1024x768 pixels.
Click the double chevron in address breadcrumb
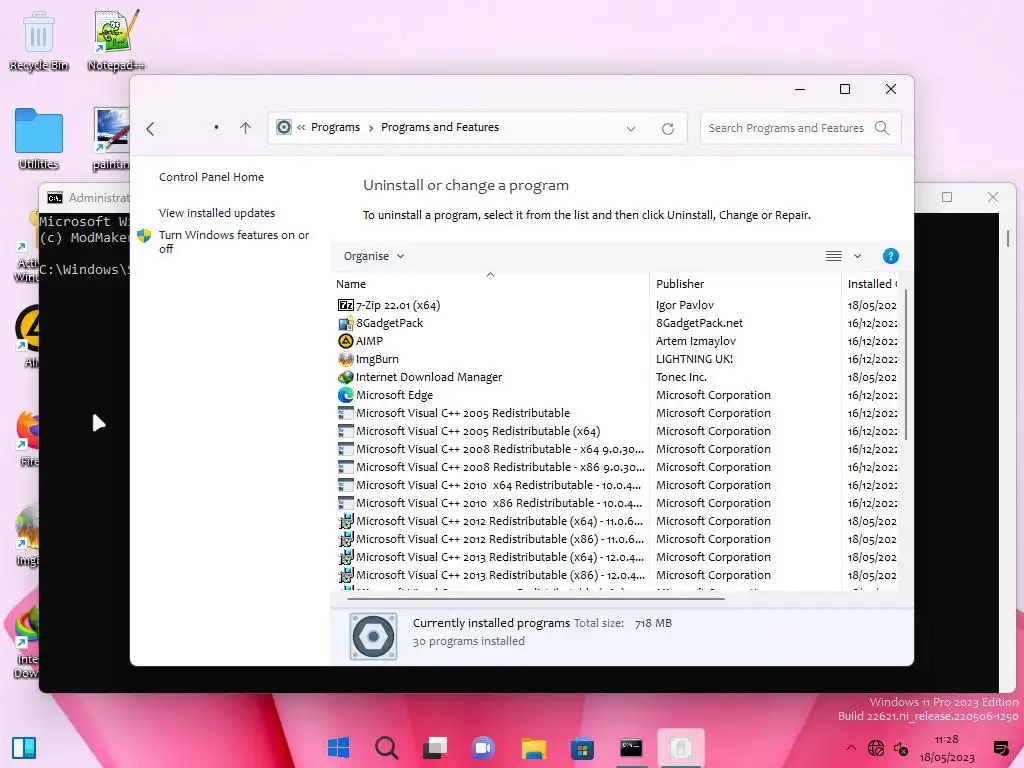[301, 127]
